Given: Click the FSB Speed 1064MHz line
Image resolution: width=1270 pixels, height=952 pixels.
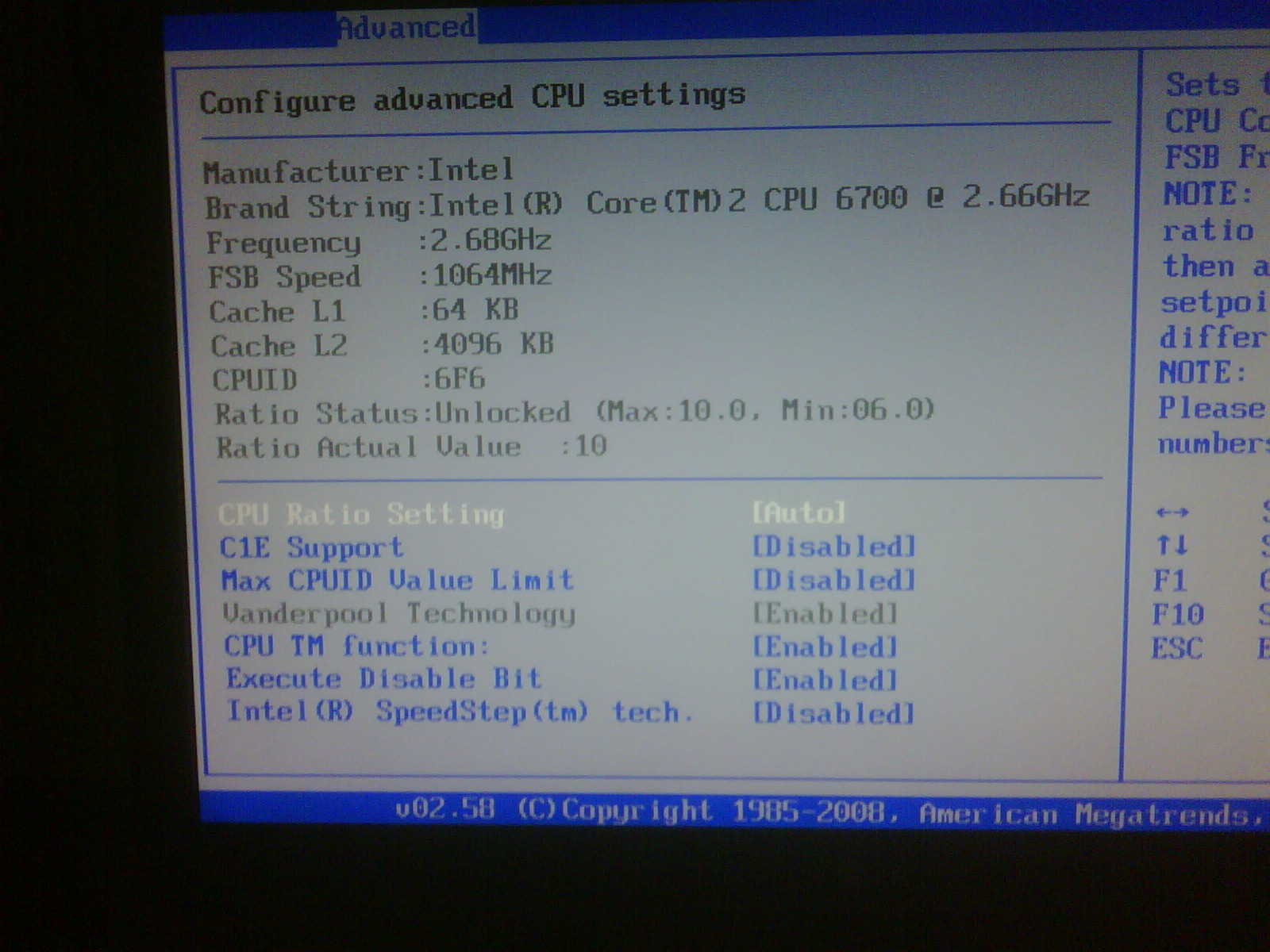Looking at the screenshot, I should coord(380,276).
